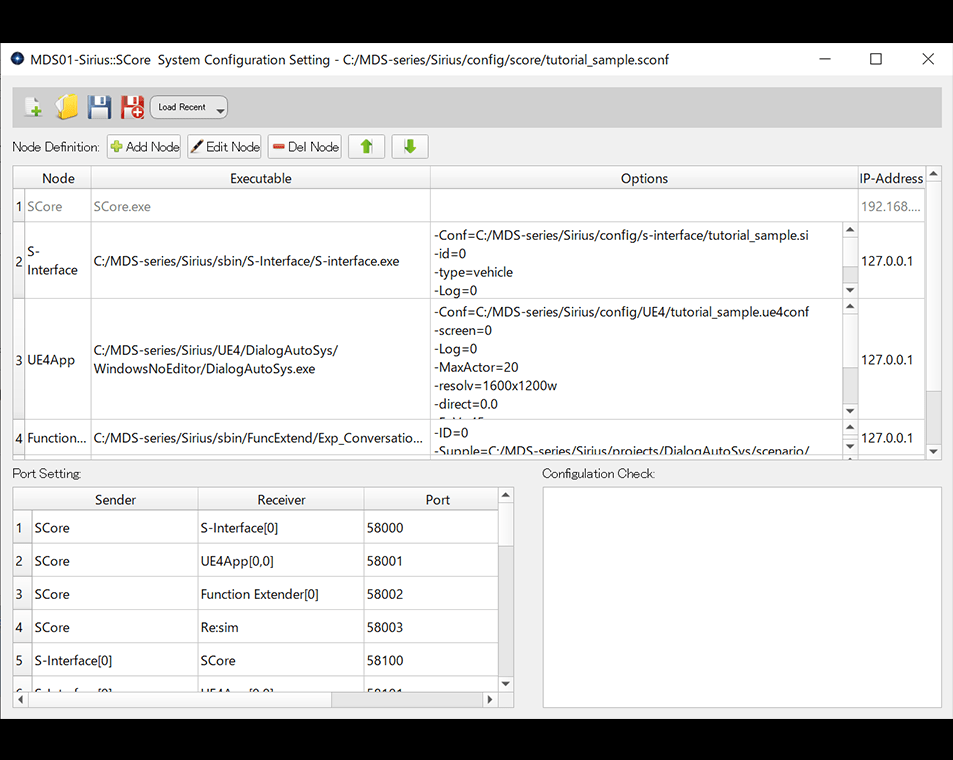Open a configuration via the folder icon
The image size is (953, 760).
67,107
